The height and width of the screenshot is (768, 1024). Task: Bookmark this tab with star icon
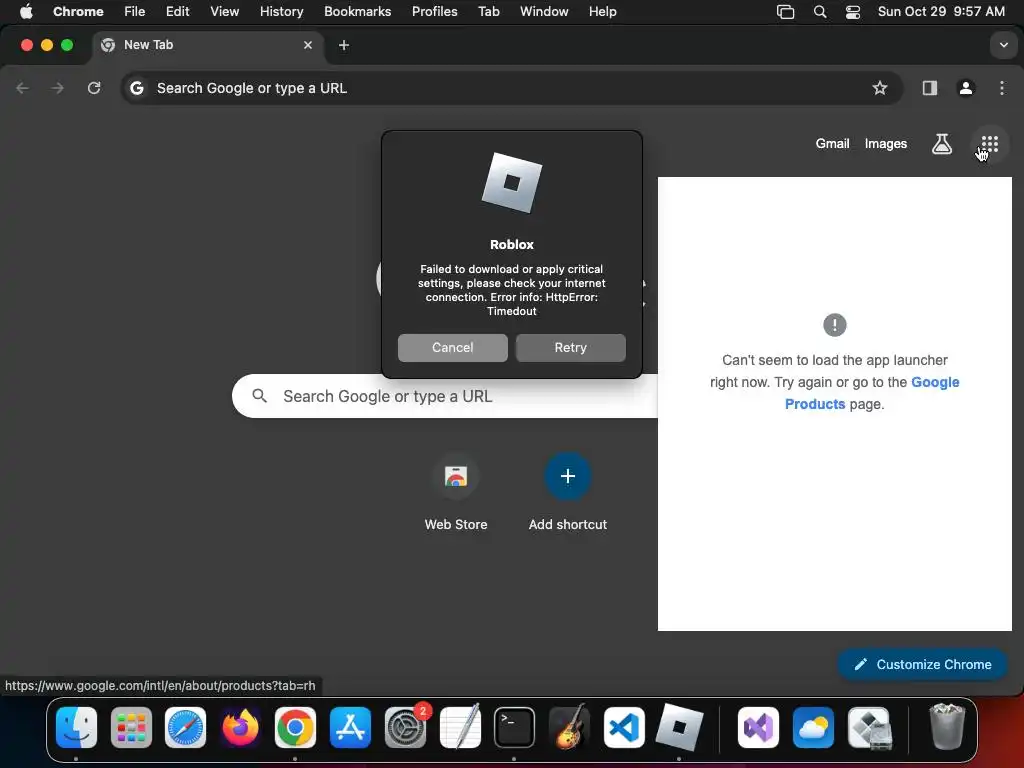pyautogui.click(x=879, y=88)
